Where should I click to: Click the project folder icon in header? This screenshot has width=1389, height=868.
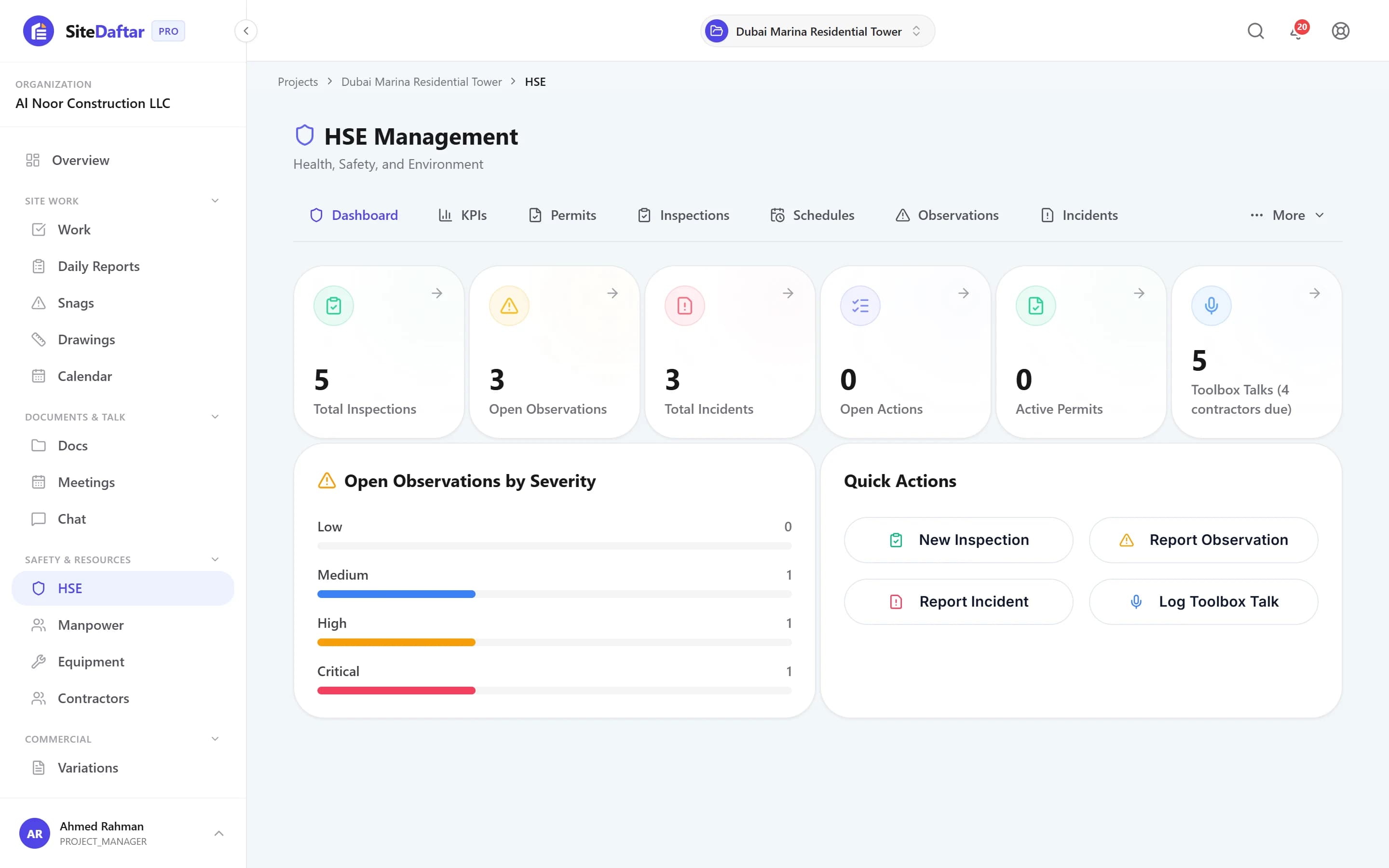(716, 31)
